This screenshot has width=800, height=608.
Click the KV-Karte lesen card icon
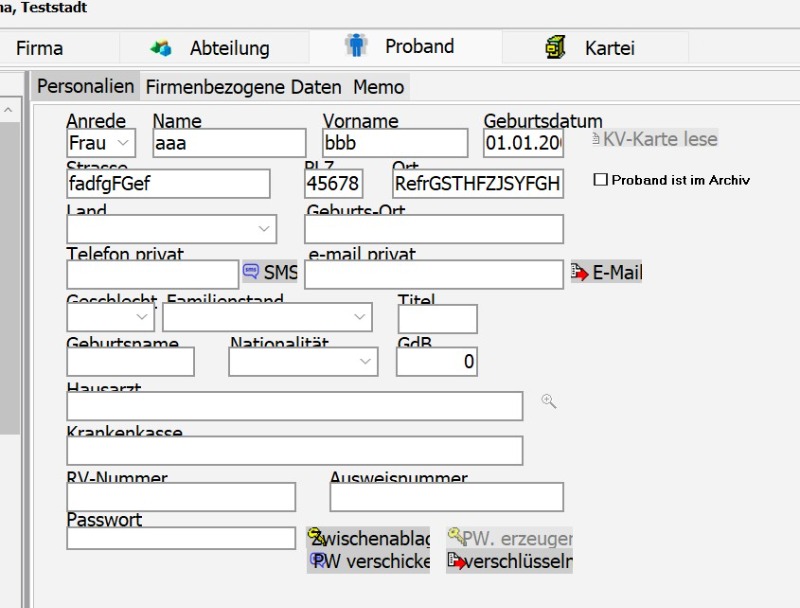tap(596, 139)
